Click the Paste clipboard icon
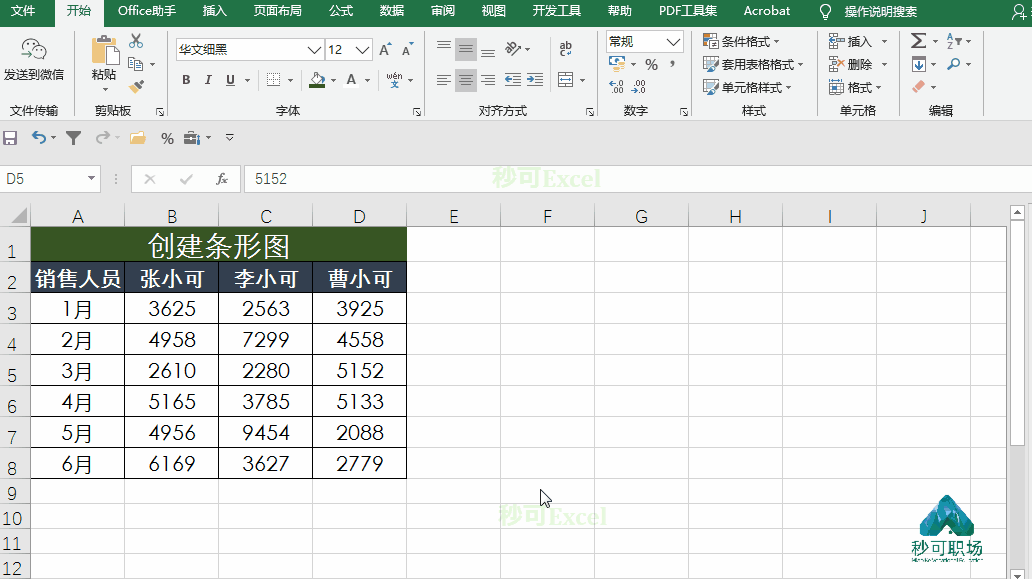Screen dimensions: 1032x579 pyautogui.click(x=105, y=51)
